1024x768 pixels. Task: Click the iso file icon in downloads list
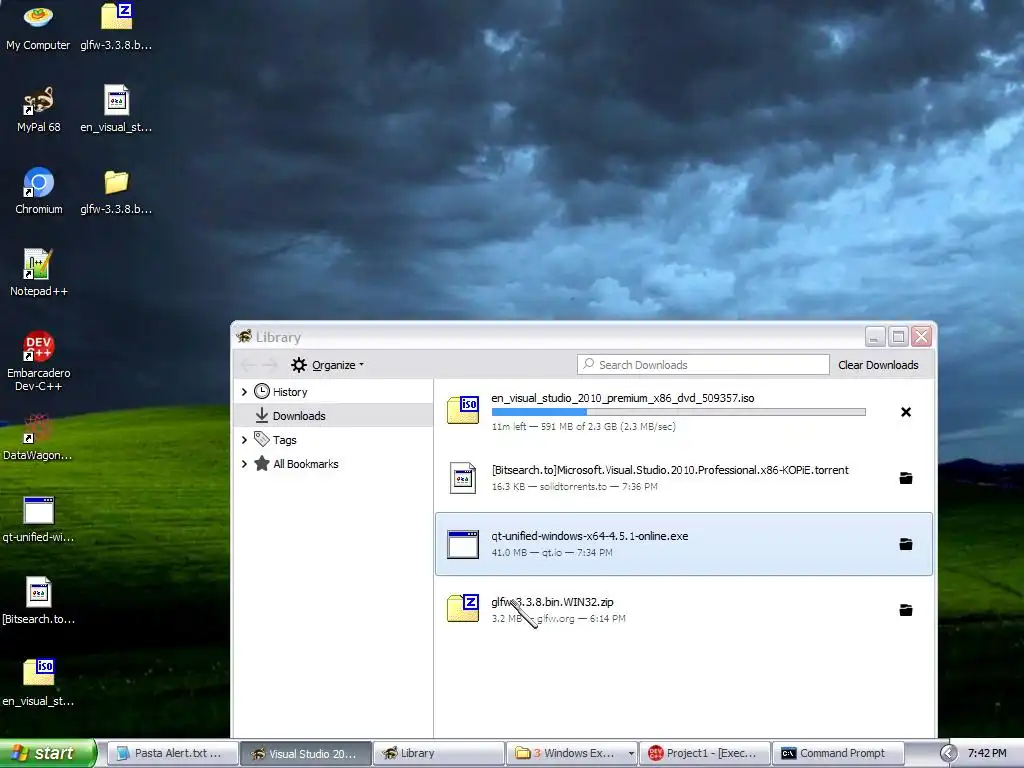(x=463, y=410)
